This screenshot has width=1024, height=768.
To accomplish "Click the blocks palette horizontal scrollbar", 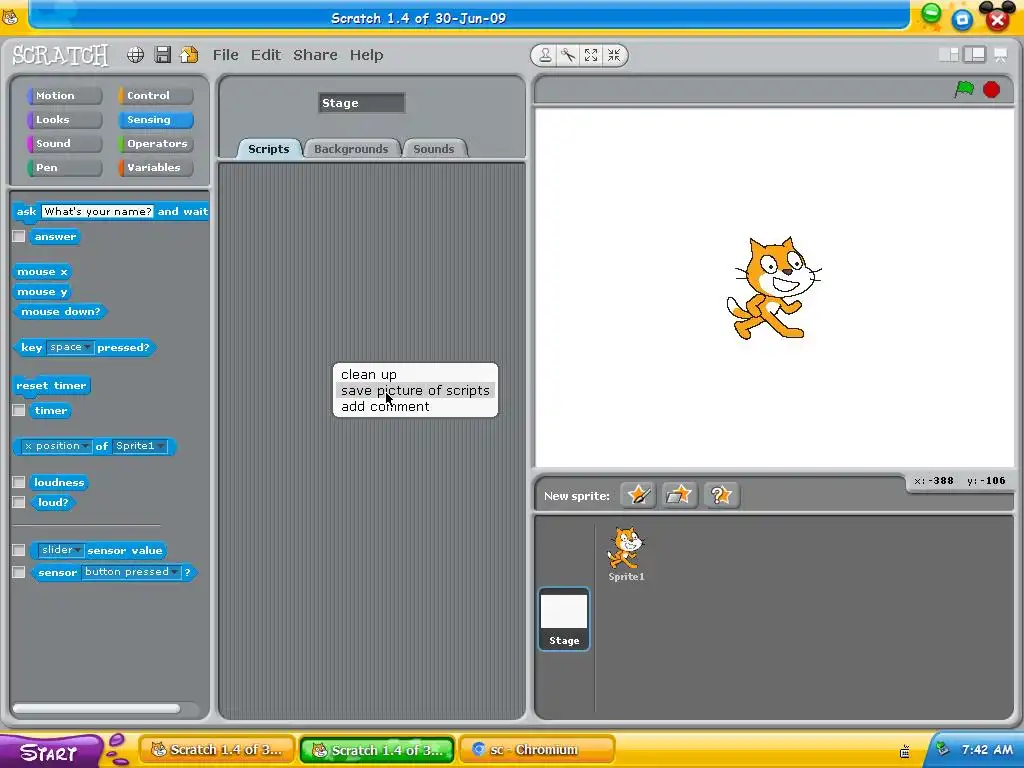I will 96,709.
